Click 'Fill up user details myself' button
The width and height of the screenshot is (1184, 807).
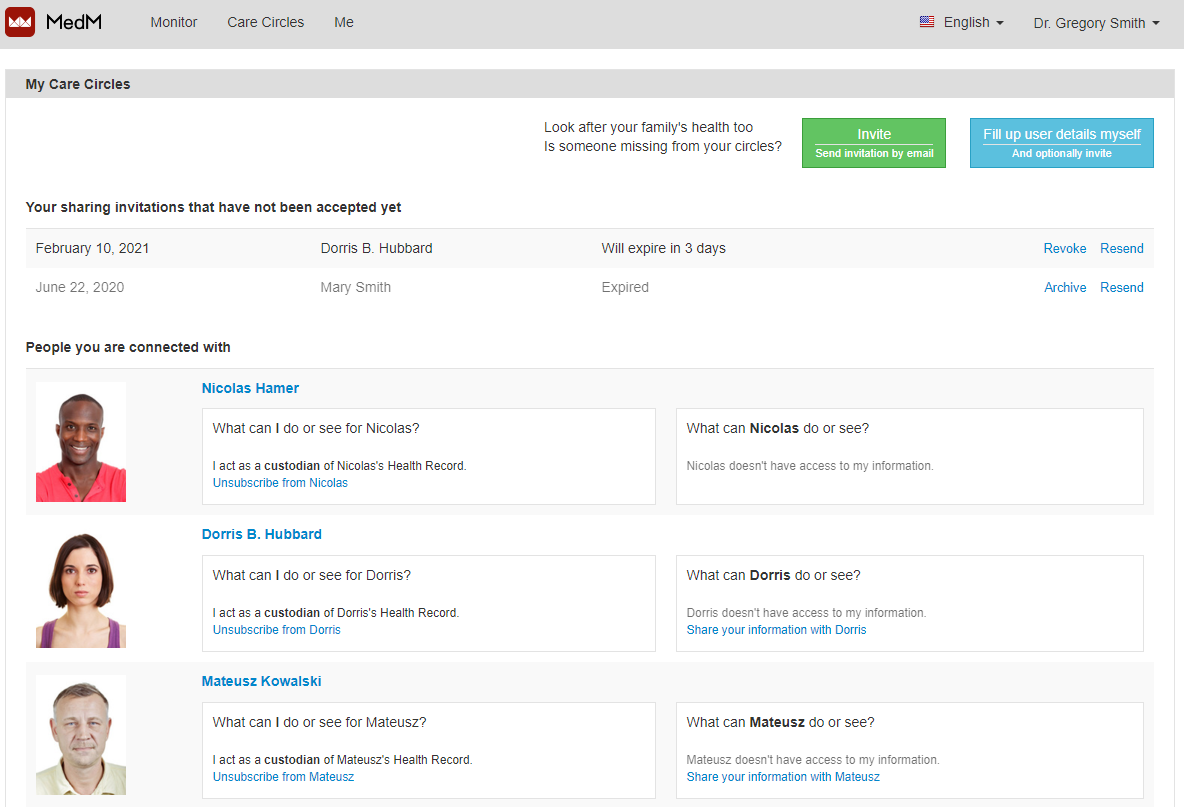click(x=1061, y=142)
